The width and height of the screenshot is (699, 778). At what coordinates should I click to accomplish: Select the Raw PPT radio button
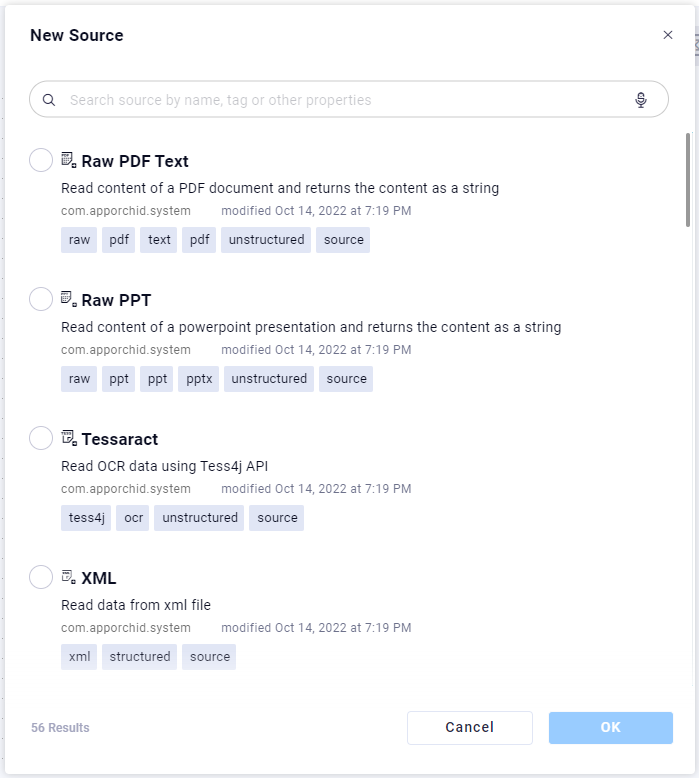pos(41,299)
